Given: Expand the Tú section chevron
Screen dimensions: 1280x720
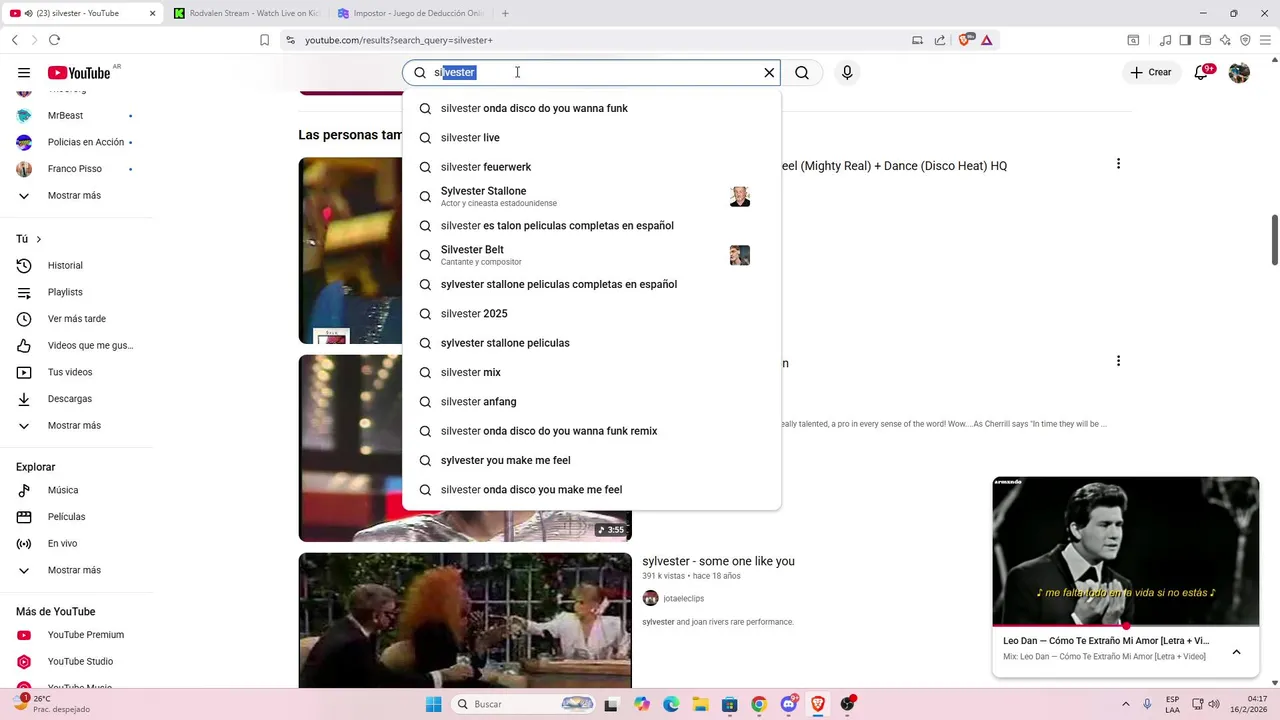Looking at the screenshot, I should 39,239.
